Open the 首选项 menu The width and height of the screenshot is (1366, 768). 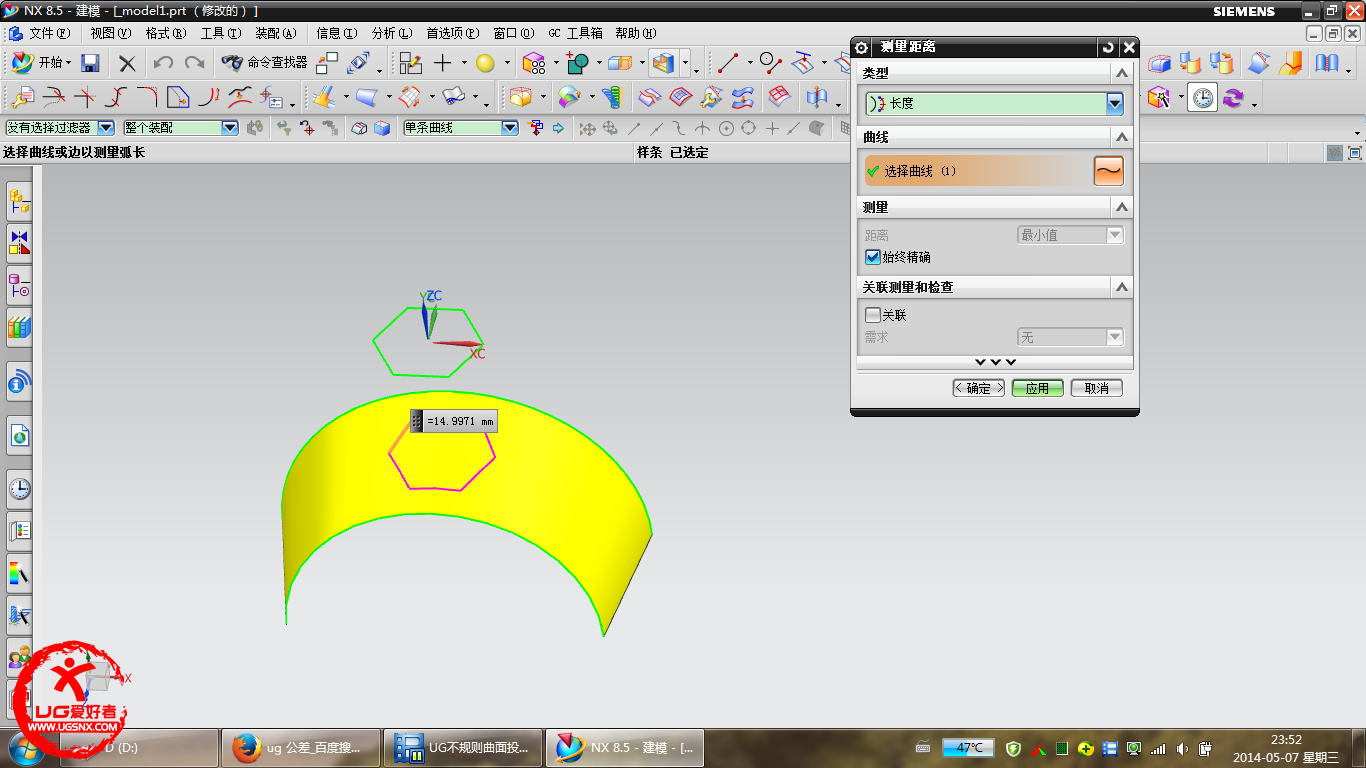pos(452,33)
